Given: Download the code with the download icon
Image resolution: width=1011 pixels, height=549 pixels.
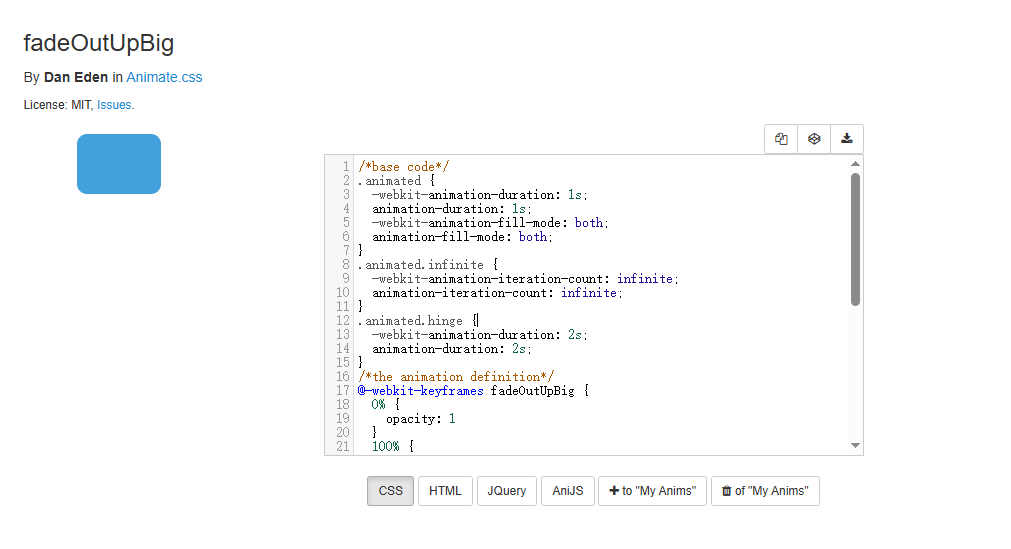Looking at the screenshot, I should point(847,139).
